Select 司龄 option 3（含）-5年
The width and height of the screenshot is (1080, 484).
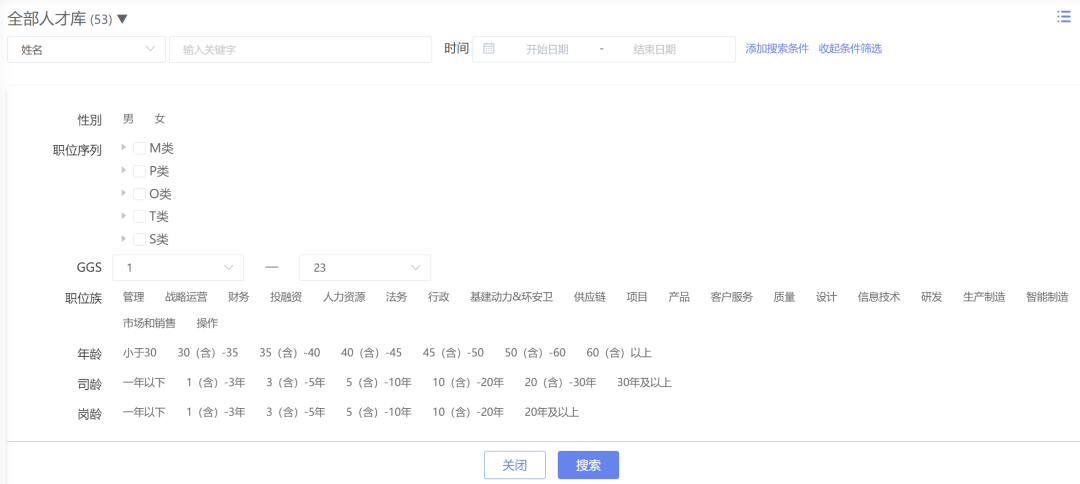296,383
